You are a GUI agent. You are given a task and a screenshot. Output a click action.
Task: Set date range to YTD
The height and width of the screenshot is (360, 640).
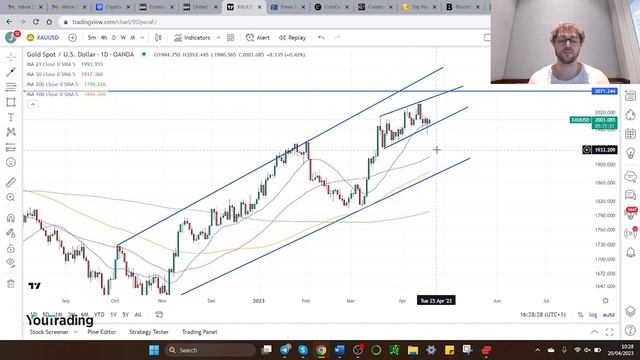pyautogui.click(x=99, y=314)
